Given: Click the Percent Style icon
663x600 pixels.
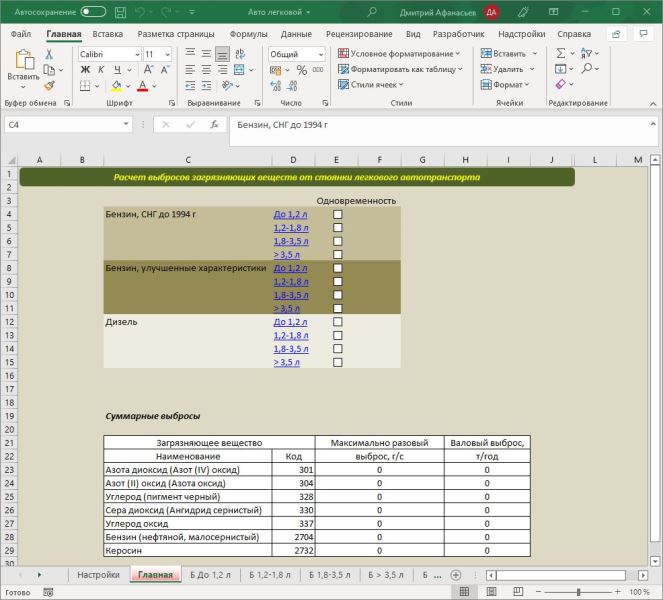Looking at the screenshot, I should 301,70.
